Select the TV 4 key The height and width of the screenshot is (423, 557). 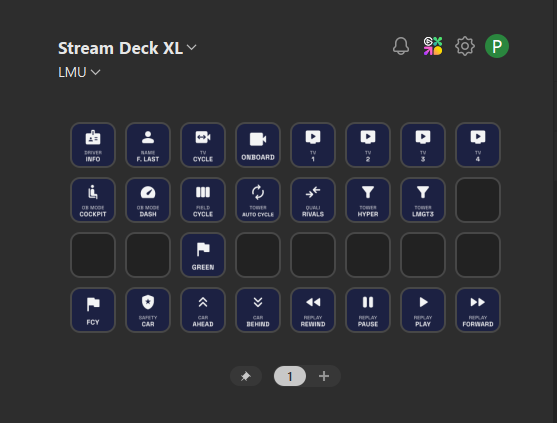[x=478, y=145]
